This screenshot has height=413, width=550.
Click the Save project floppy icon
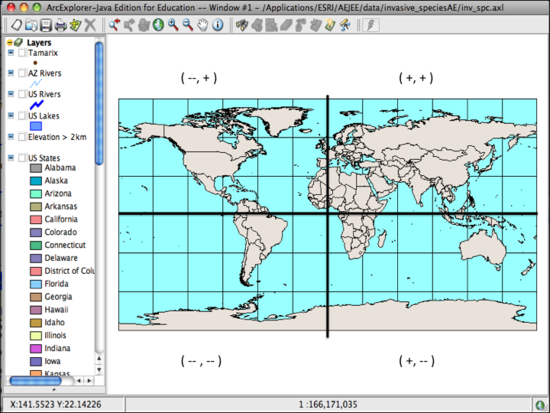coord(46,25)
